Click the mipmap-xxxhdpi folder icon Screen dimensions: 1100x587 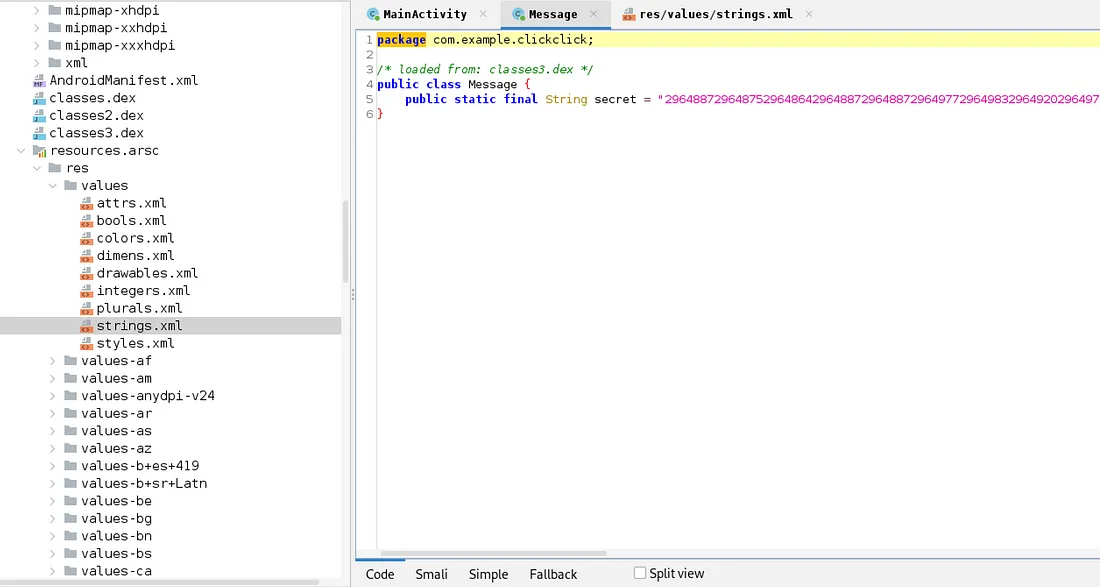tap(55, 46)
